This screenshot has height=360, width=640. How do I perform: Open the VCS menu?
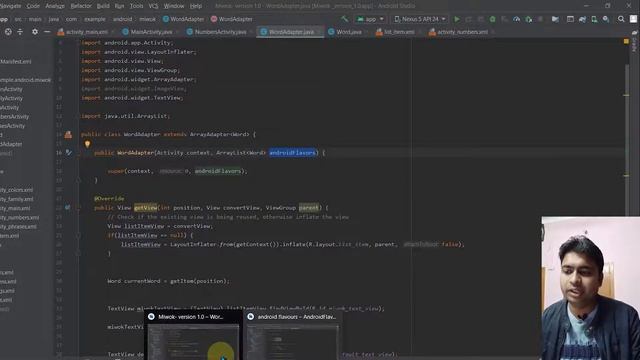tap(153, 6)
